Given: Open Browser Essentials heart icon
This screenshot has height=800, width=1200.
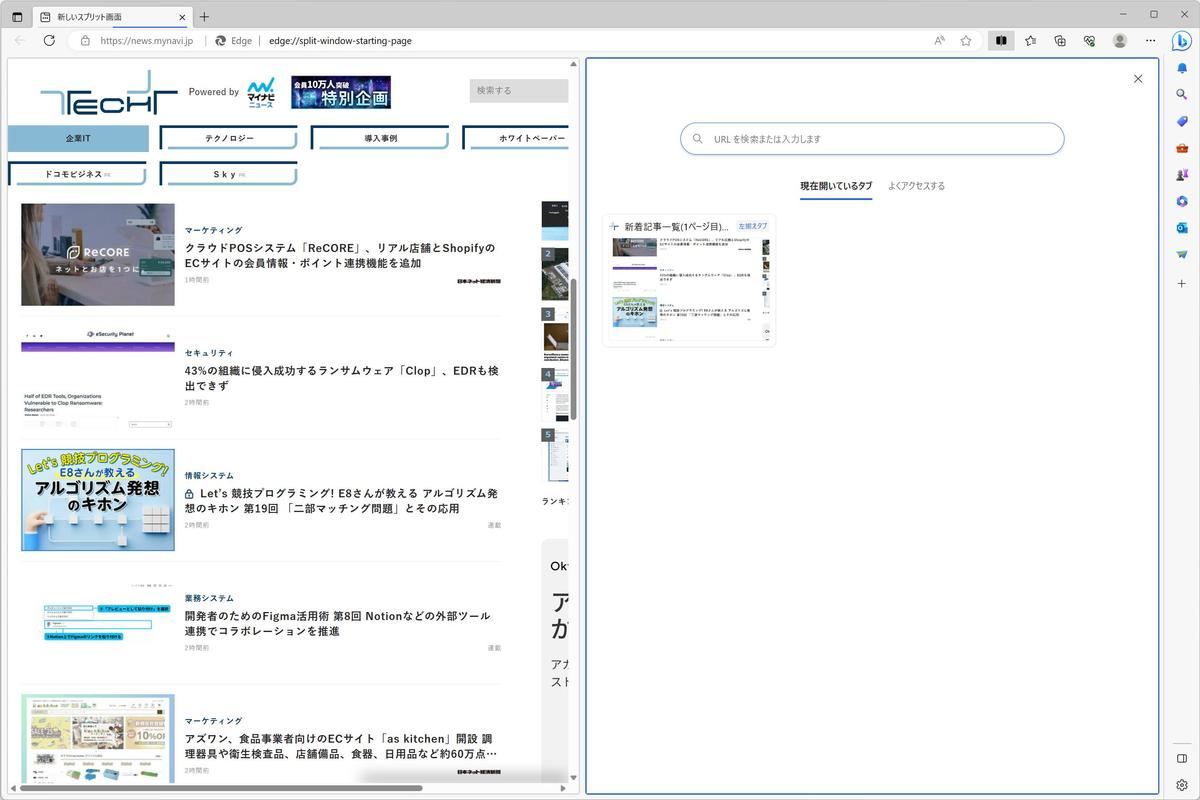Looking at the screenshot, I should [x=1089, y=41].
